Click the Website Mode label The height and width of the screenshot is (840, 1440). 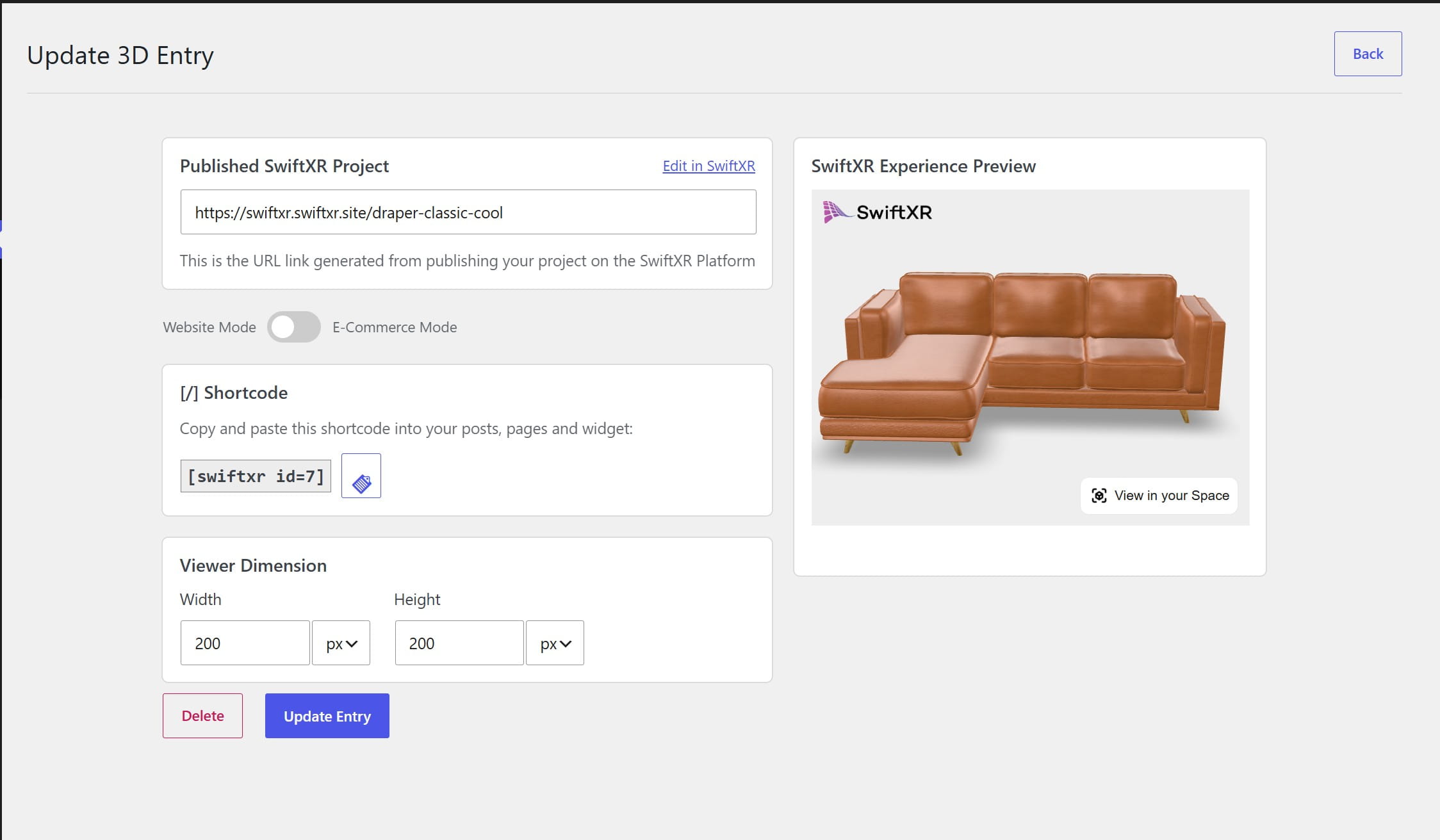click(x=209, y=327)
